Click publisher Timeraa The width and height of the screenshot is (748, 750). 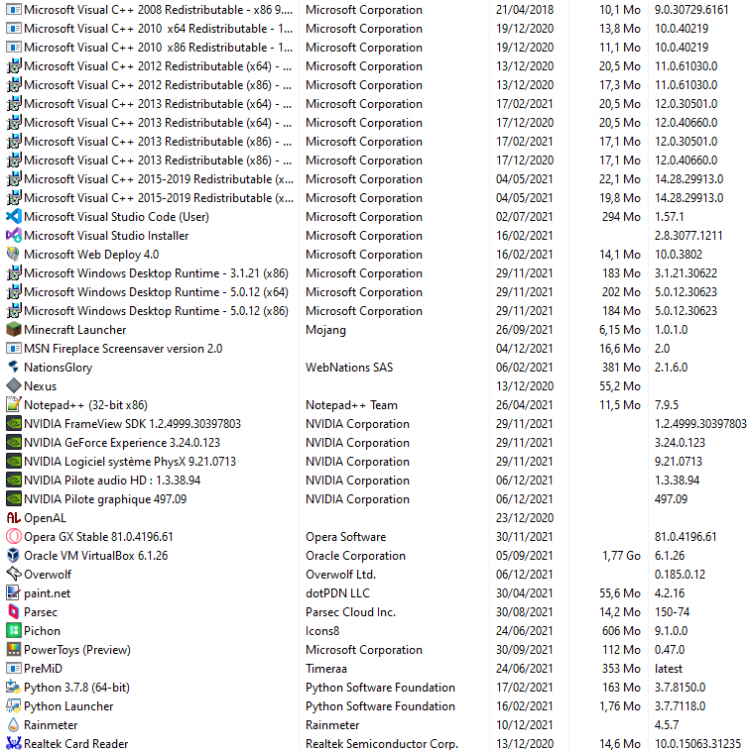pyautogui.click(x=326, y=669)
